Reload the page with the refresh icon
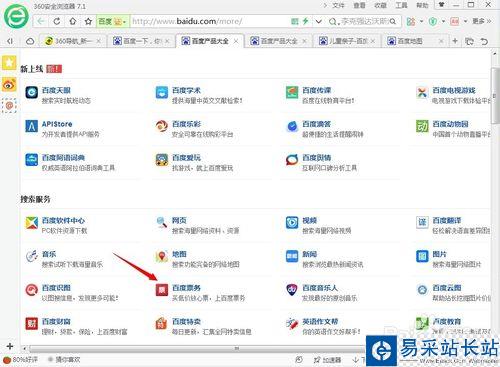This screenshot has height=367, width=500. [x=57, y=22]
